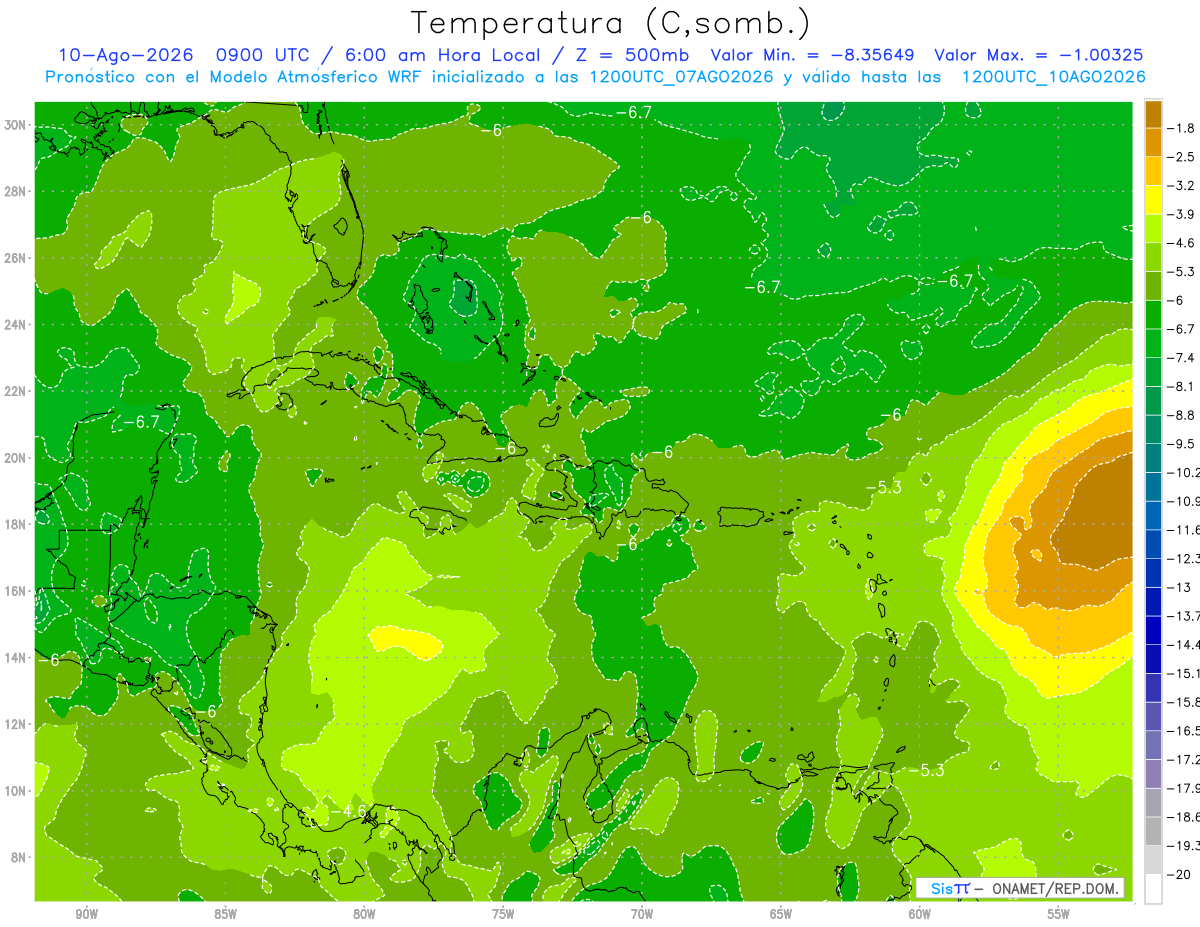Click the white swatch below -20 on scale
Screen dimensions: 1200x927
point(1153,888)
